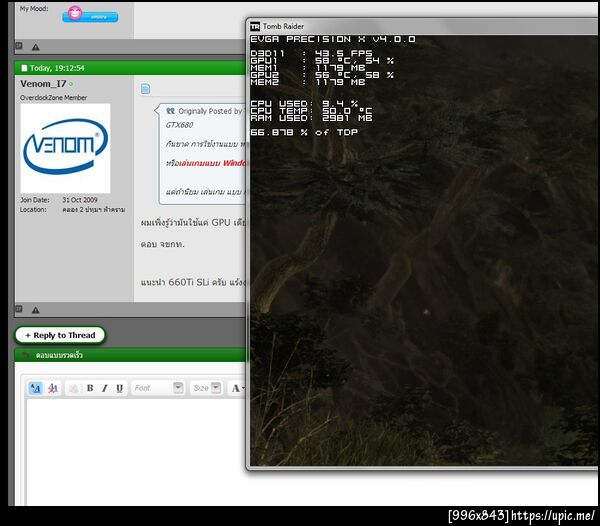
Task: Click inside the quick reply text area
Action: 136,451
